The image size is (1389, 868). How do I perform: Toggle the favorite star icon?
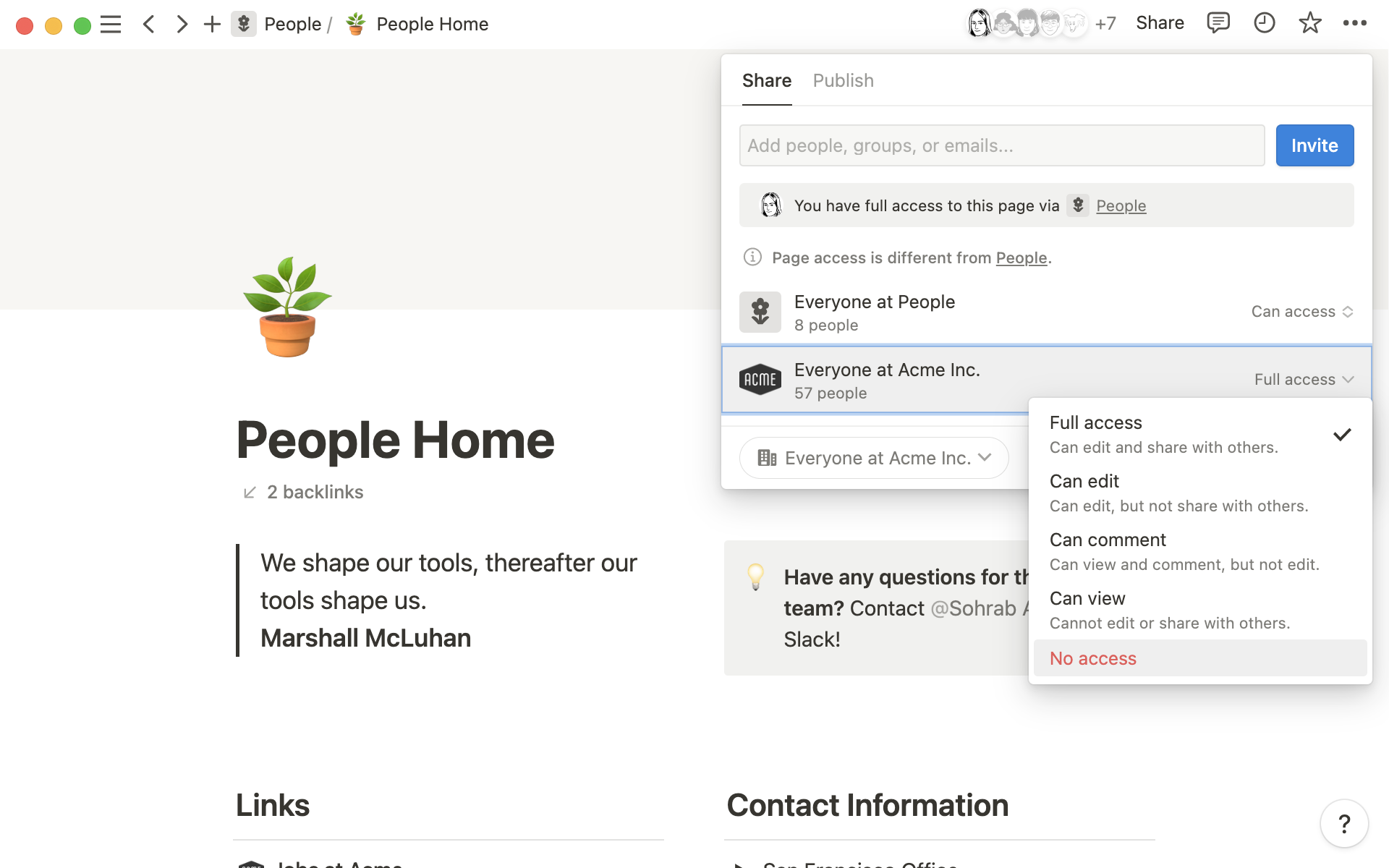[x=1311, y=23]
